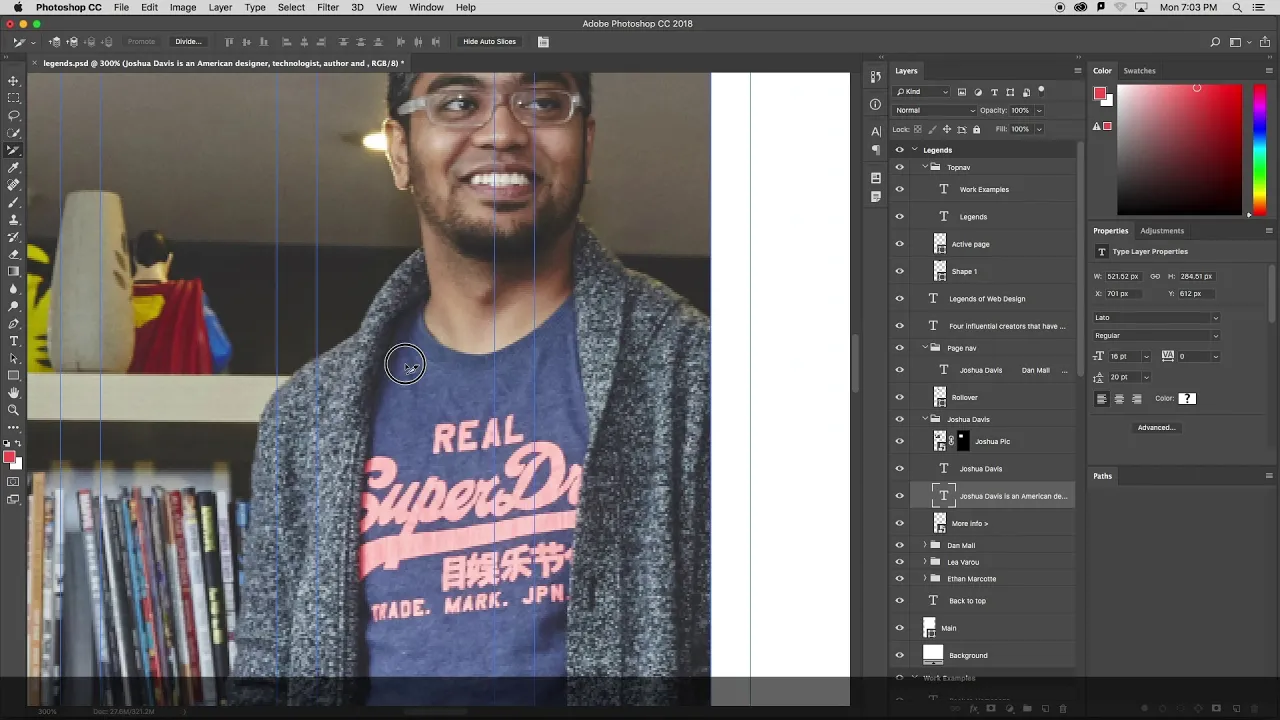Select the Hand tool
The height and width of the screenshot is (720, 1280).
[13, 393]
